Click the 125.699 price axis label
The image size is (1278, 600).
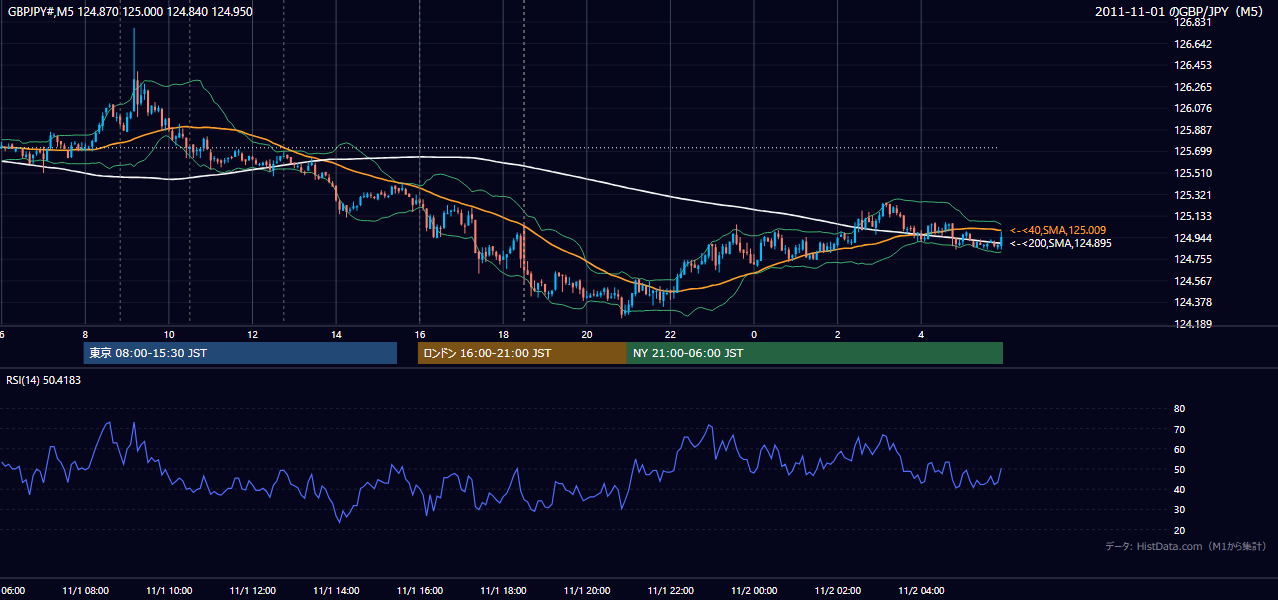(1194, 151)
